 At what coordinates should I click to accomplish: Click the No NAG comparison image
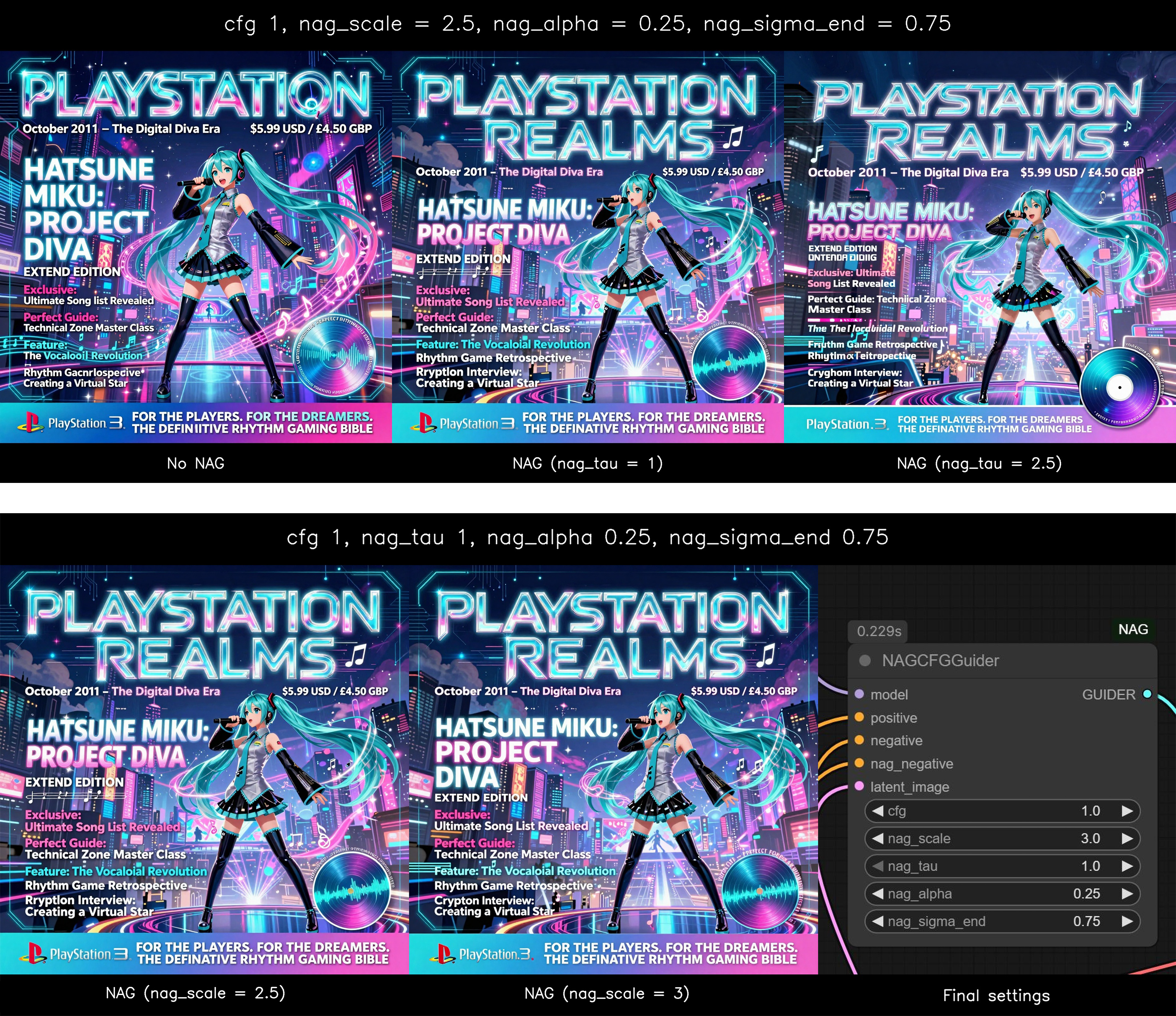196,247
